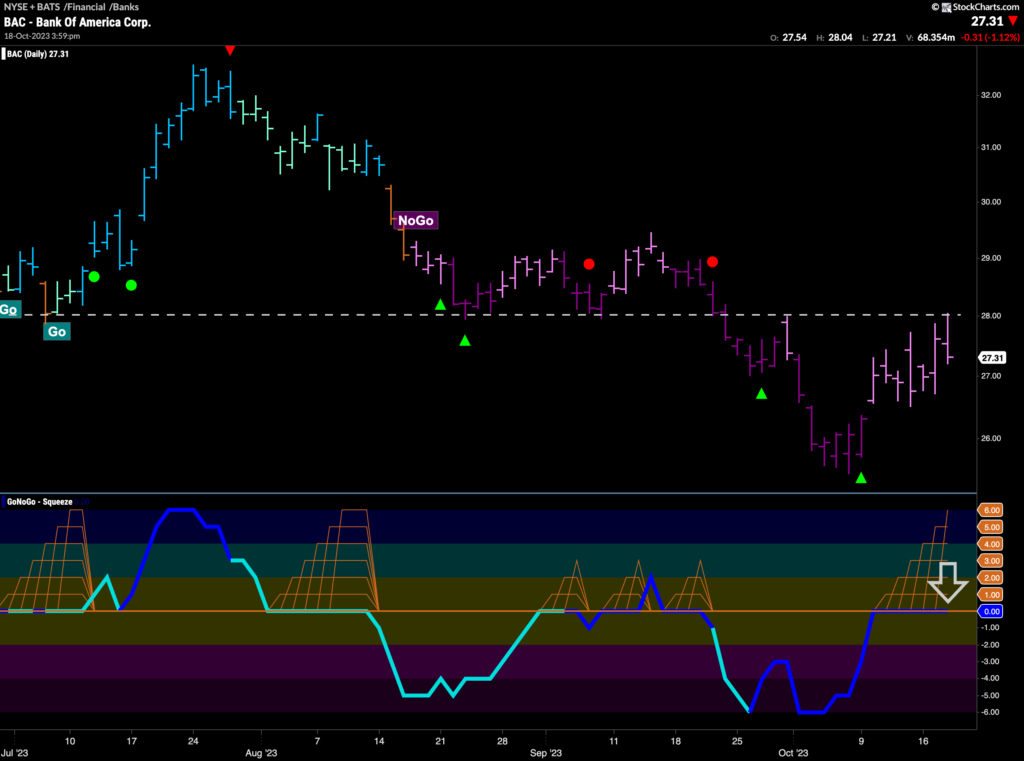Click the BAC (Daily) 27.31 chart label
This screenshot has width=1024, height=761.
[40, 54]
